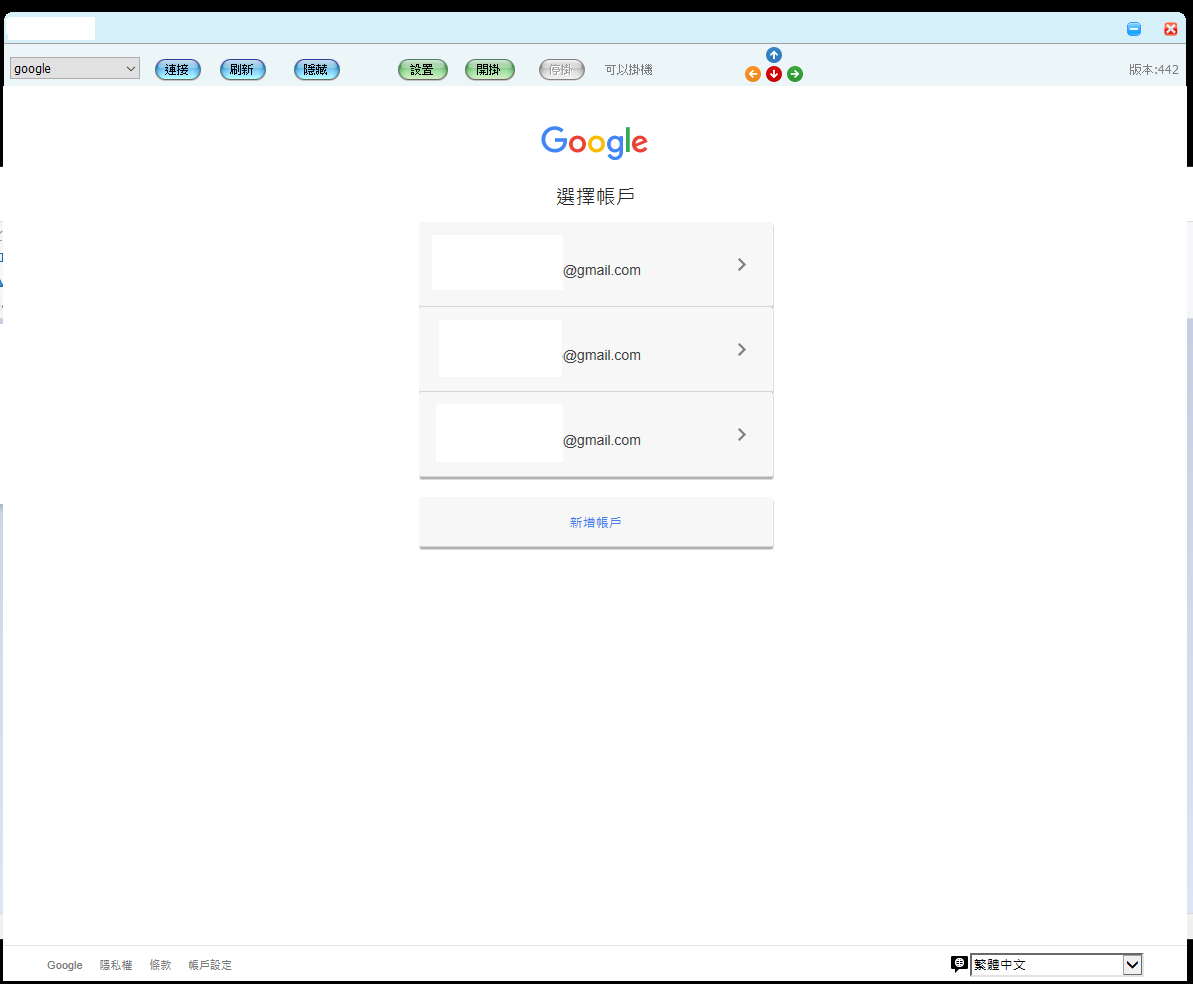Viewport: 1193px width, 984px height.
Task: Click the blue up arrow icon
Action: (774, 55)
